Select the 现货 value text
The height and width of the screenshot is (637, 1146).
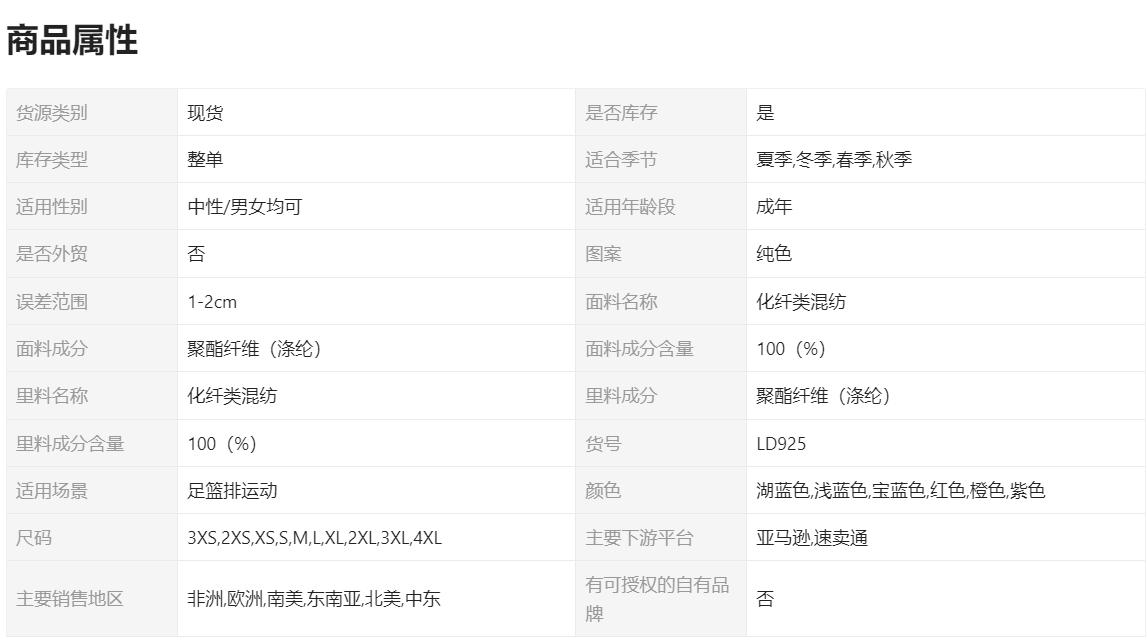pyautogui.click(x=205, y=113)
